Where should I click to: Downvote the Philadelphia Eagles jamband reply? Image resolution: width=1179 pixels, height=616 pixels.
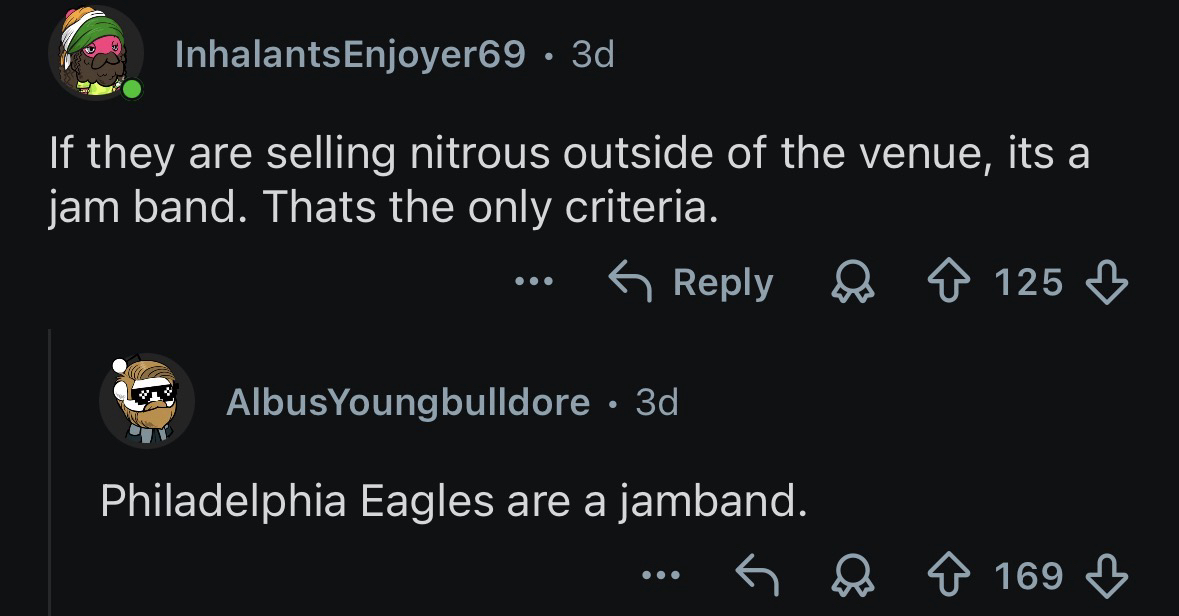[x=1107, y=575]
